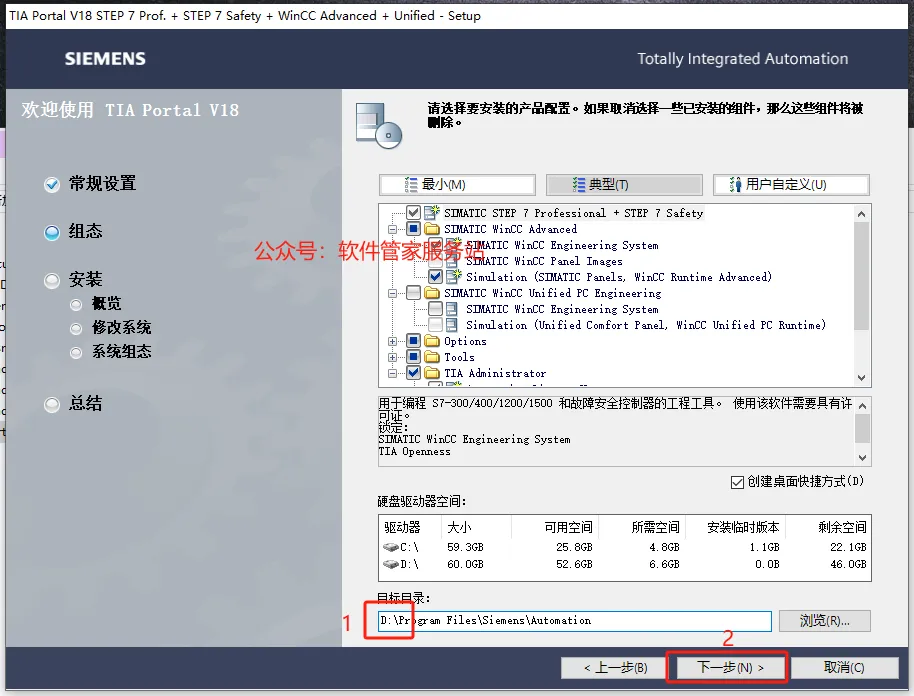Toggle the Options folder checkbox

413,340
